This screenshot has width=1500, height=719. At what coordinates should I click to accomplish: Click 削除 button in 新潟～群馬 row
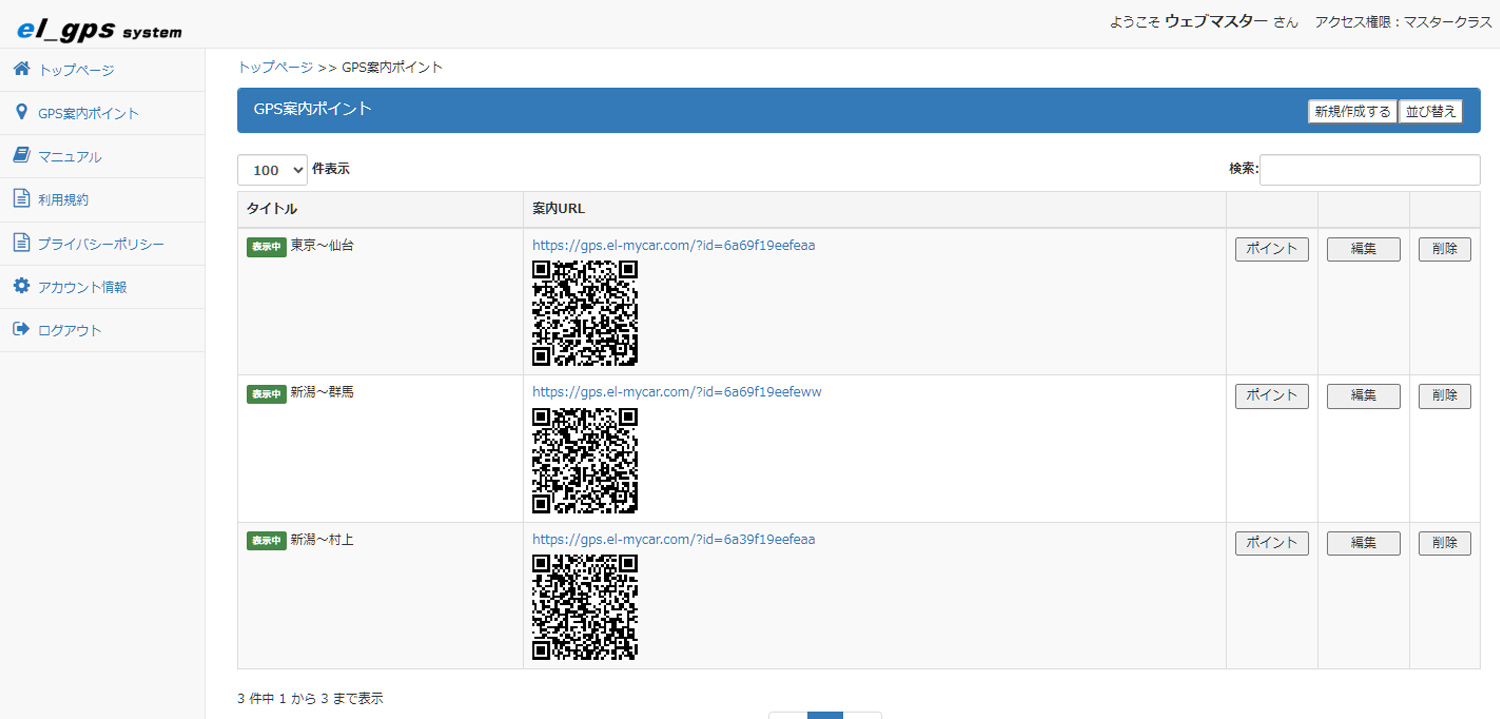click(1445, 396)
